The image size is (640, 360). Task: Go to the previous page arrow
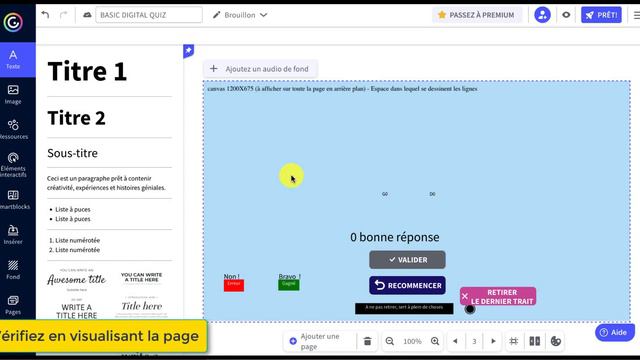pyautogui.click(x=455, y=341)
